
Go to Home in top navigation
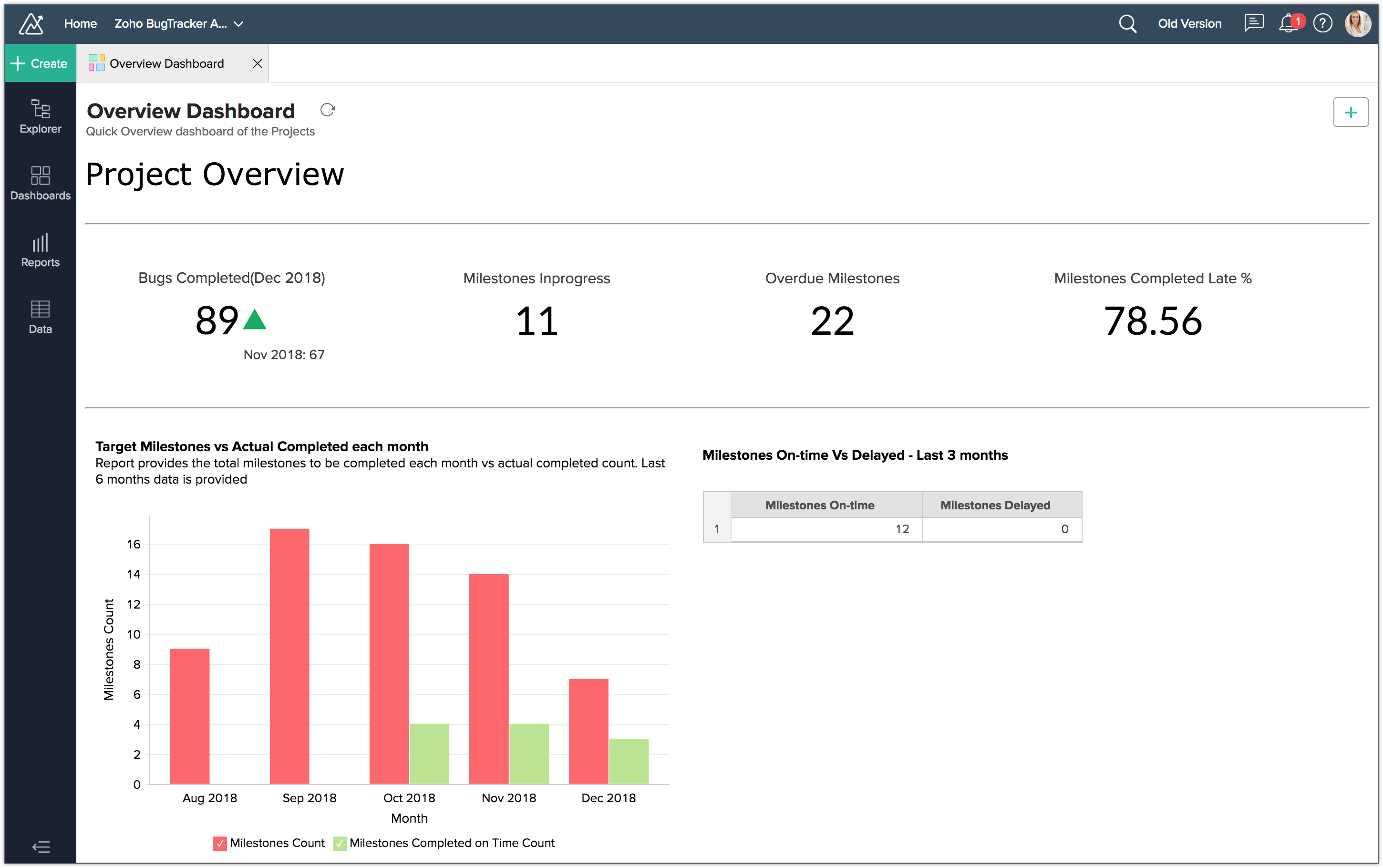80,23
